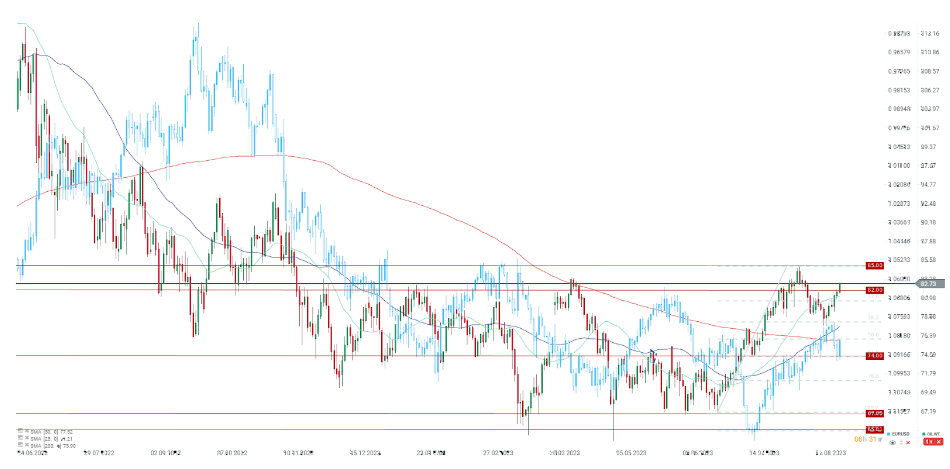This screenshot has width=950, height=469.
Task: Remove the EURUSD overlay with red X
Action: (908, 442)
